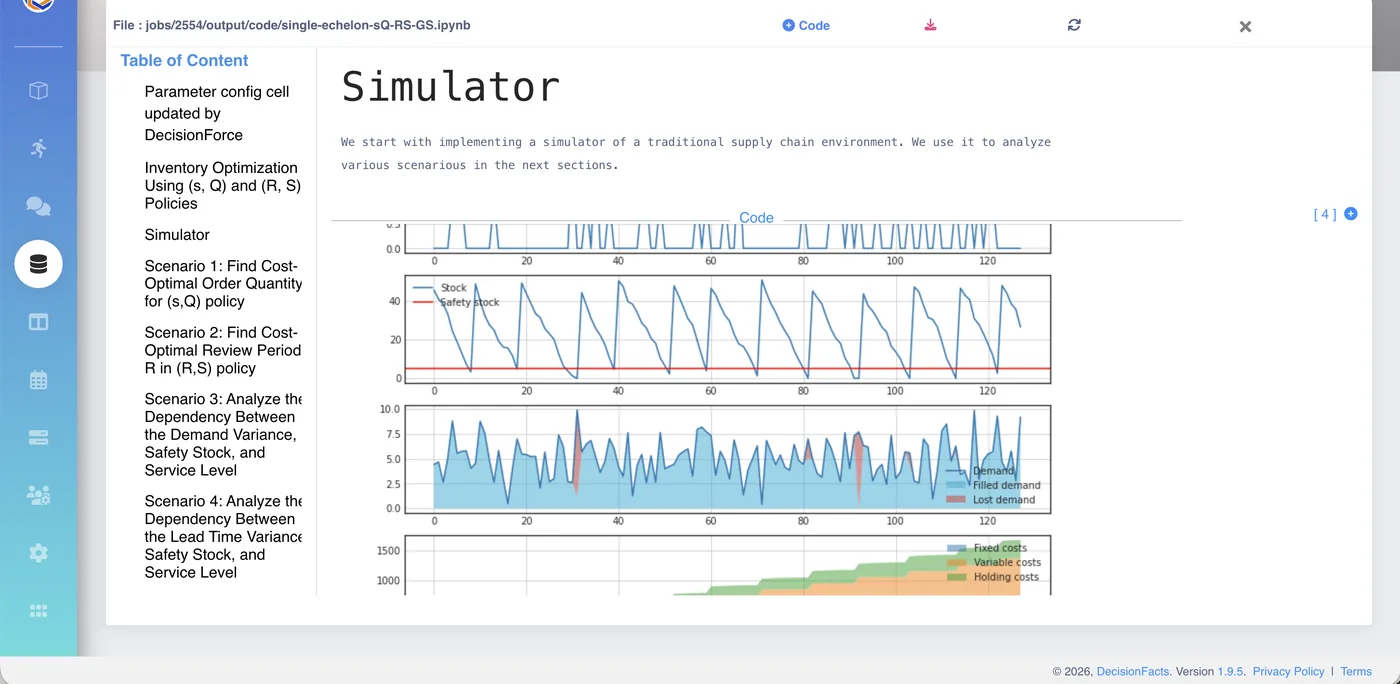1400x684 pixels.
Task: Click the Simulator page heading
Action: [x=451, y=87]
